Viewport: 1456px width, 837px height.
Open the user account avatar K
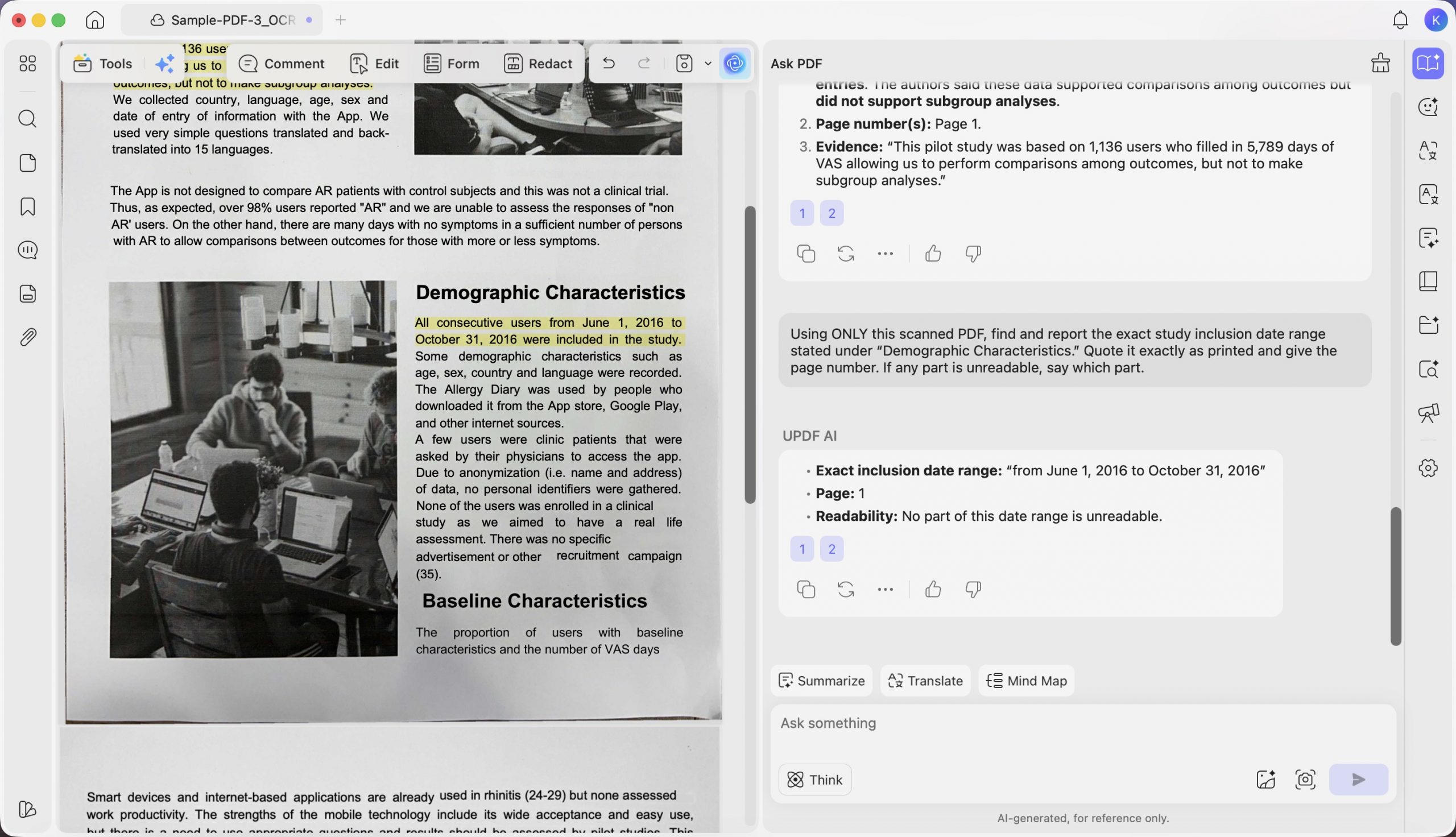pos(1436,20)
